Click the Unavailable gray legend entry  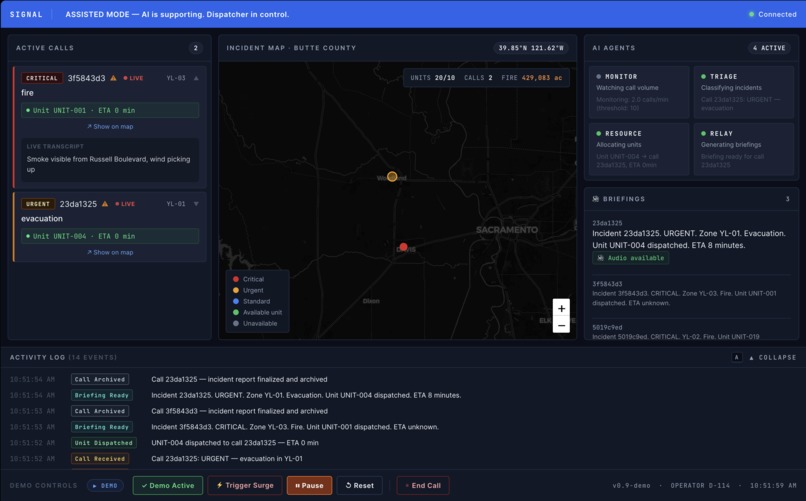[x=255, y=323]
